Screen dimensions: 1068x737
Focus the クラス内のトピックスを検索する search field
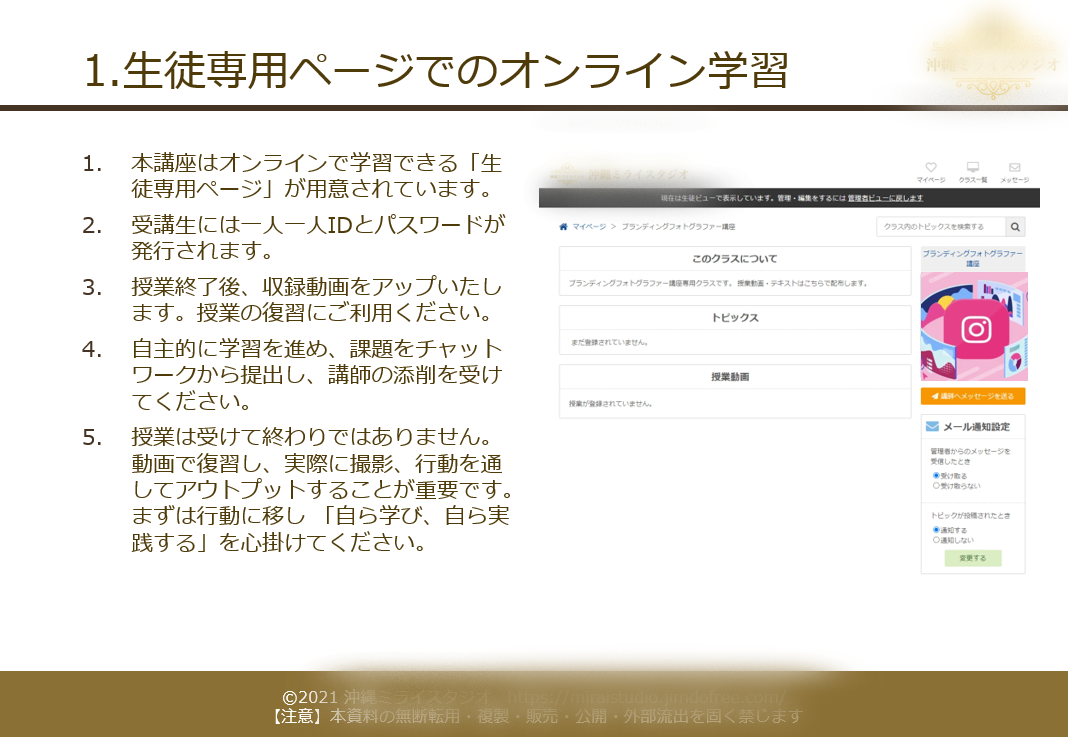click(940, 227)
